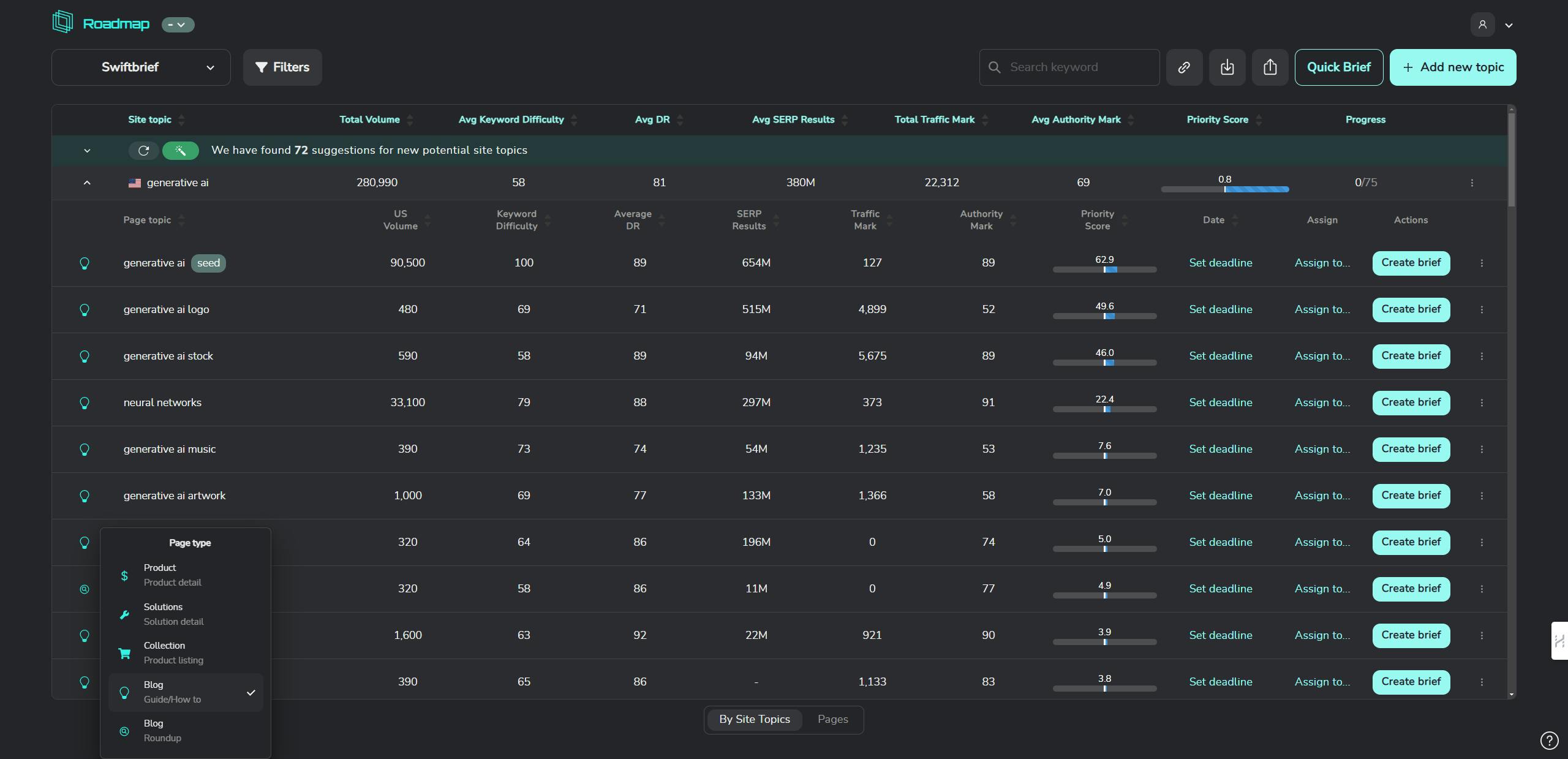Viewport: 1568px width, 759px height.
Task: Open the help question mark icon
Action: (x=1549, y=740)
